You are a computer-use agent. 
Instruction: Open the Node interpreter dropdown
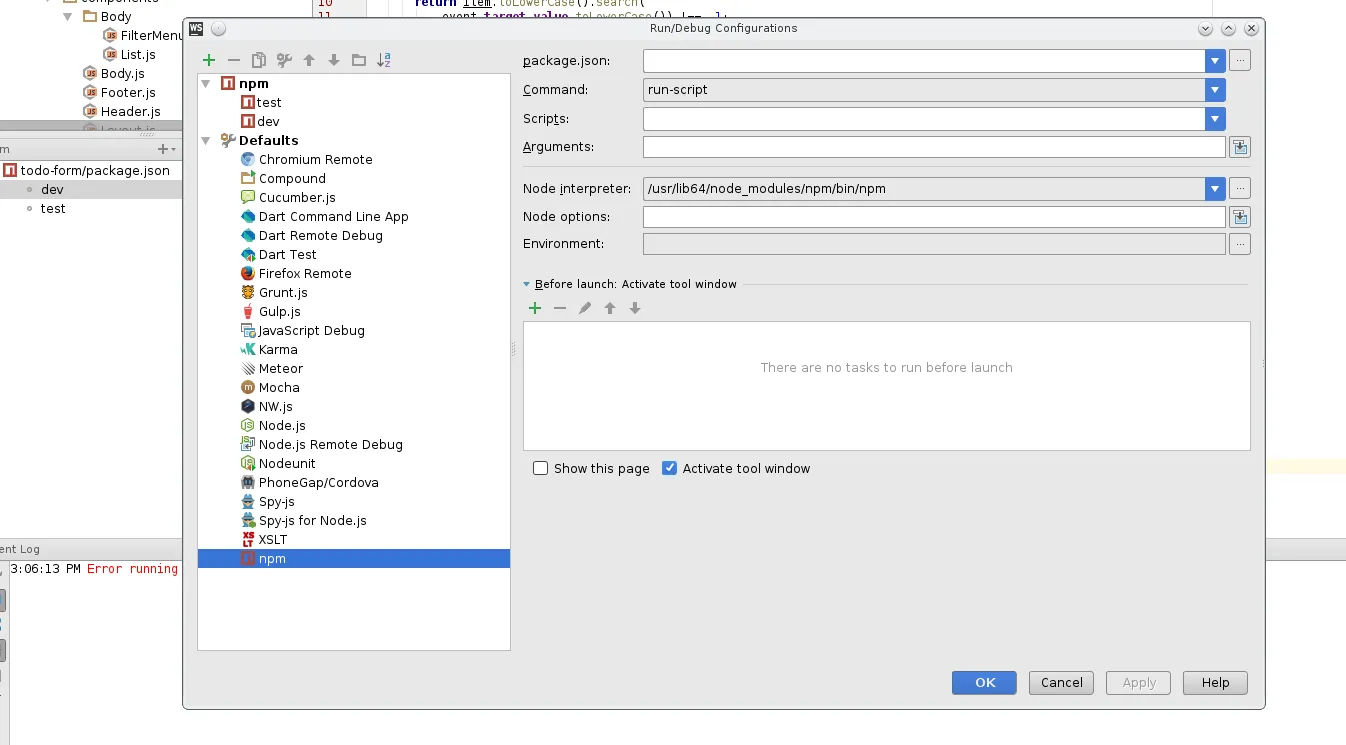tap(1215, 188)
